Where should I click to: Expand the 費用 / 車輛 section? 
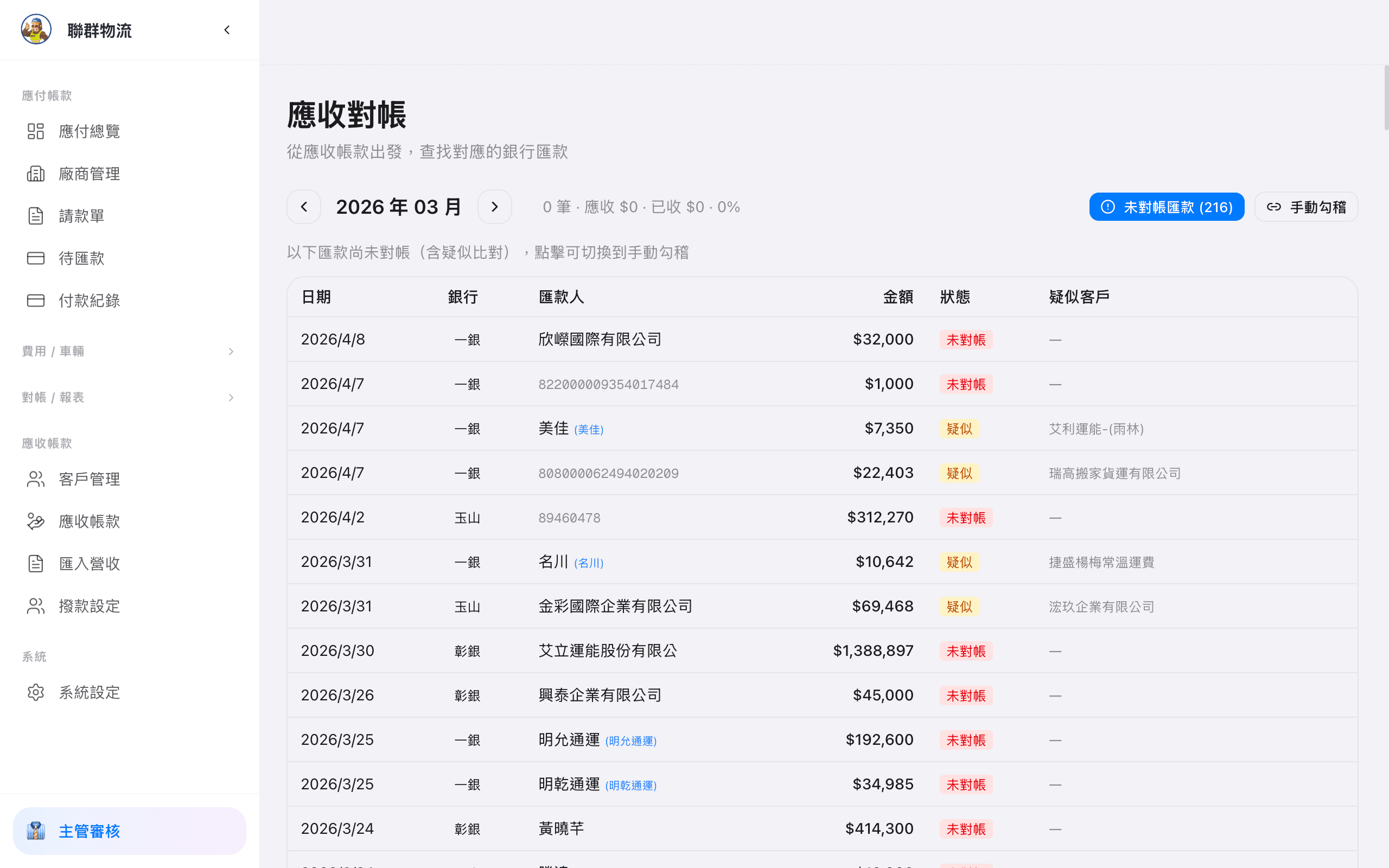[231, 352]
